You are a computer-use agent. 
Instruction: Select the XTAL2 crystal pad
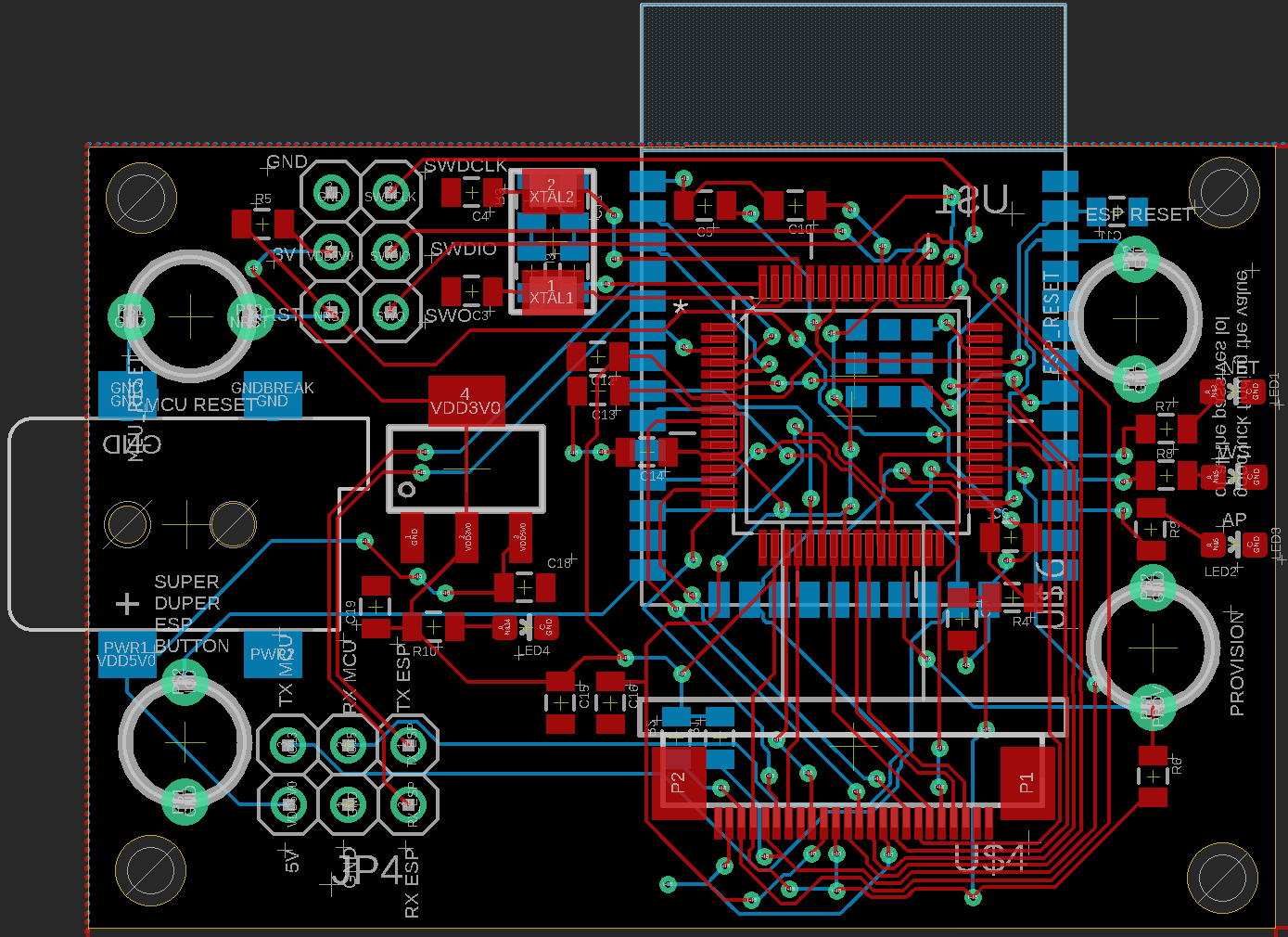(x=552, y=191)
